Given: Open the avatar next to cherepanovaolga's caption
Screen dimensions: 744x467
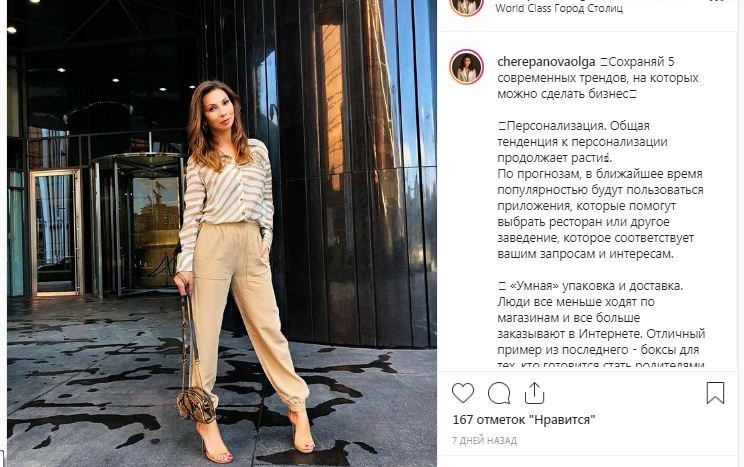Looking at the screenshot, I should 466,67.
